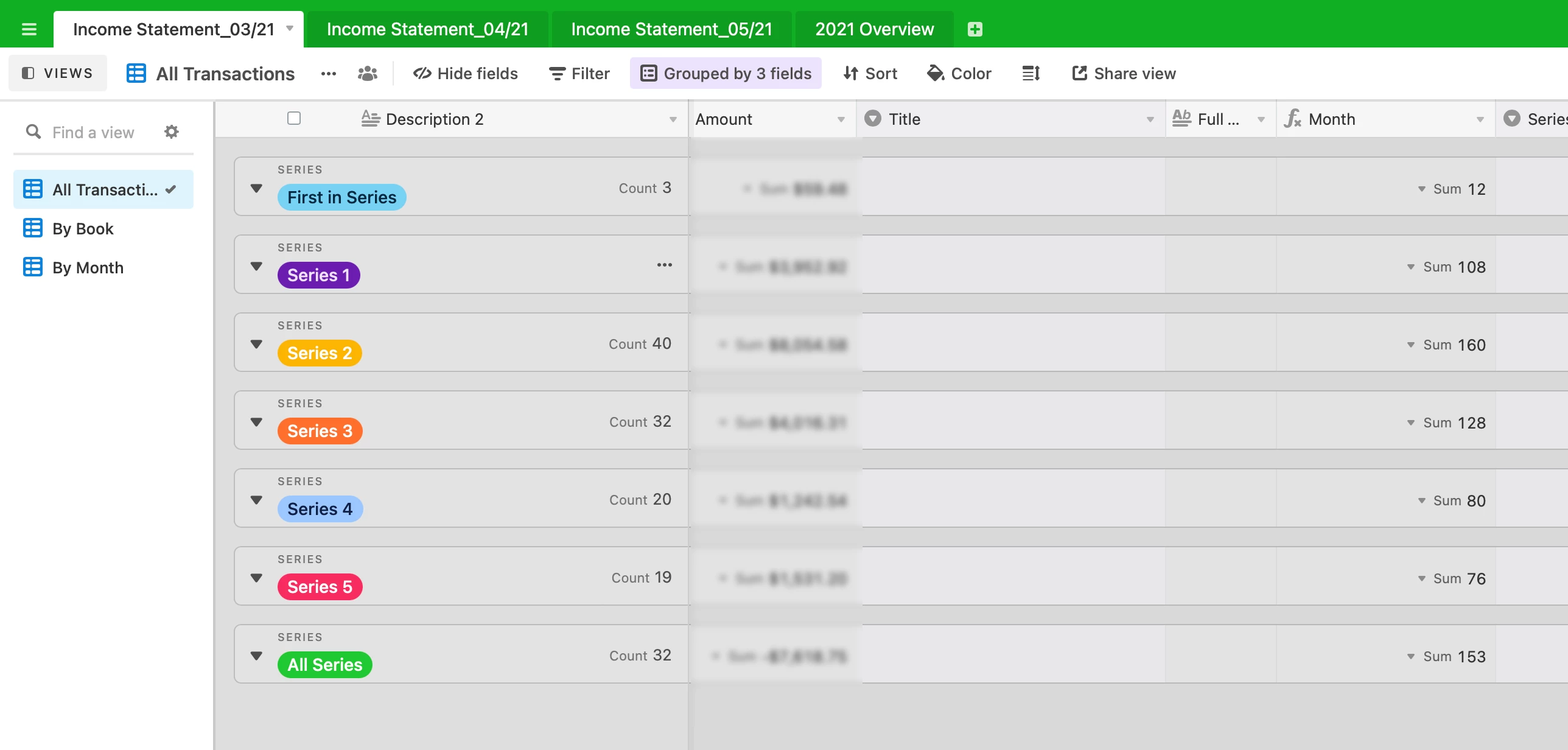This screenshot has height=750, width=1568.
Task: Open the Amount column dropdown
Action: click(841, 119)
